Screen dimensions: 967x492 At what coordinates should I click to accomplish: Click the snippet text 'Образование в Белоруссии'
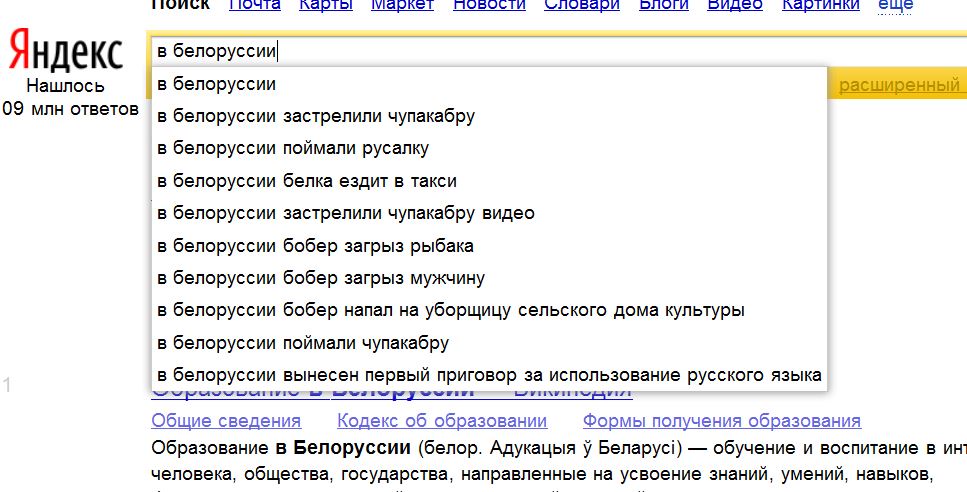281,448
